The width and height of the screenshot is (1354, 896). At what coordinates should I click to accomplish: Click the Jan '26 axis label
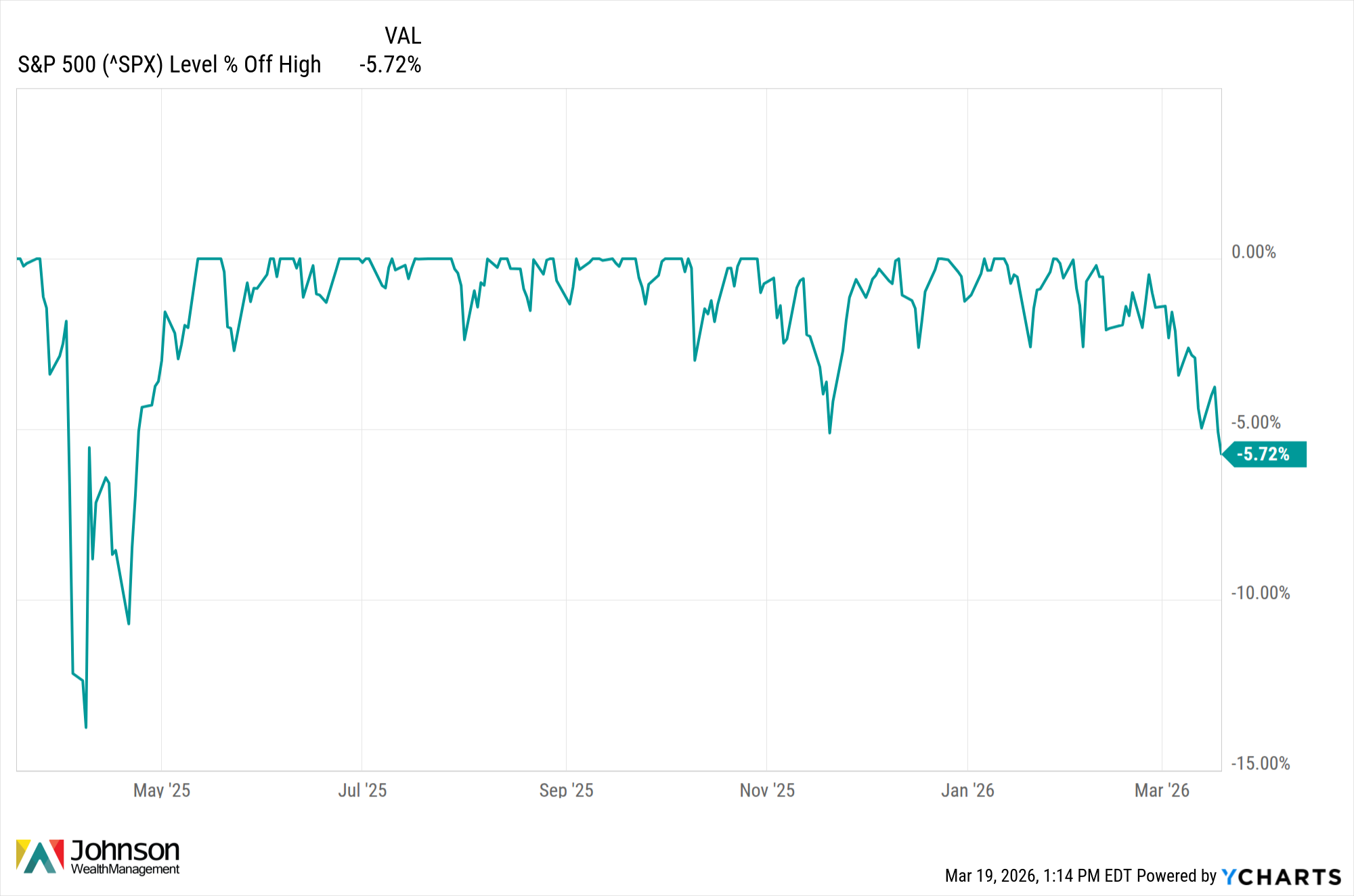pos(967,790)
